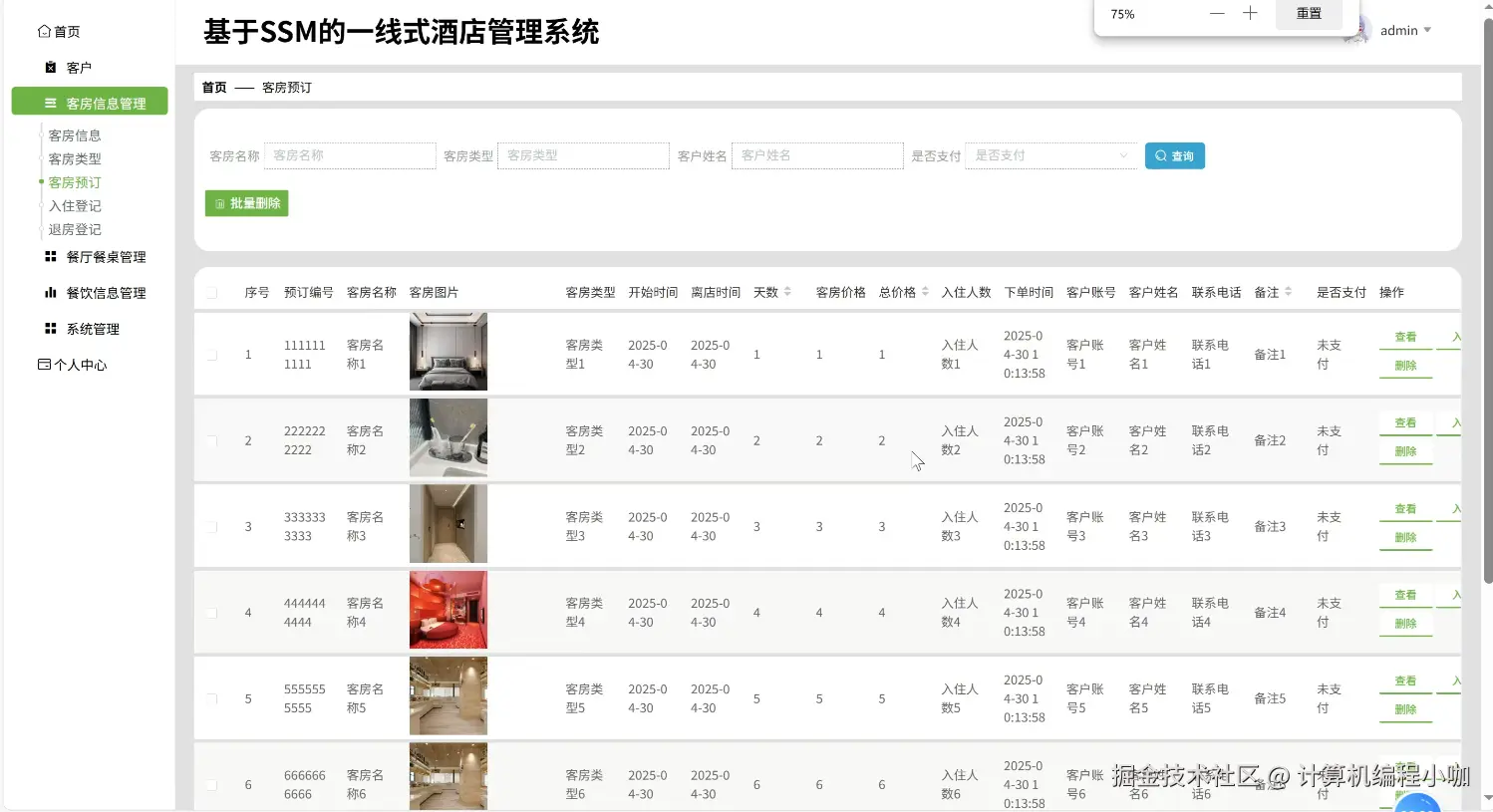Enable the checkbox beside 客房名称3 row
The width and height of the screenshot is (1493, 812).
tap(211, 526)
